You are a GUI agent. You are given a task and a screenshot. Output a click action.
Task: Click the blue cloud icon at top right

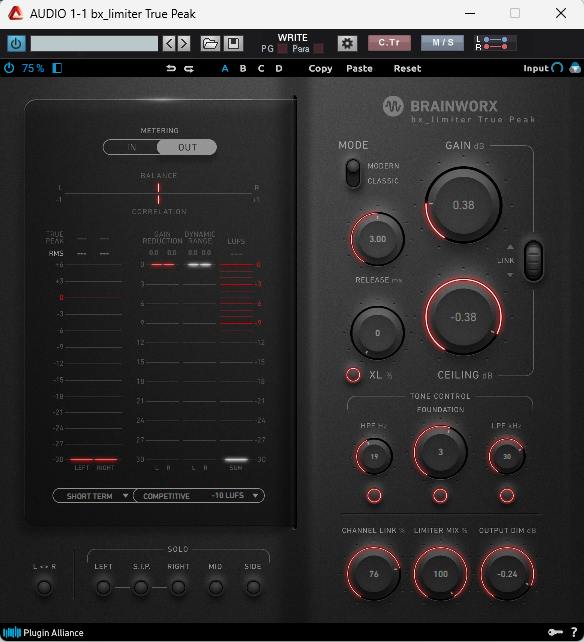coord(575,68)
